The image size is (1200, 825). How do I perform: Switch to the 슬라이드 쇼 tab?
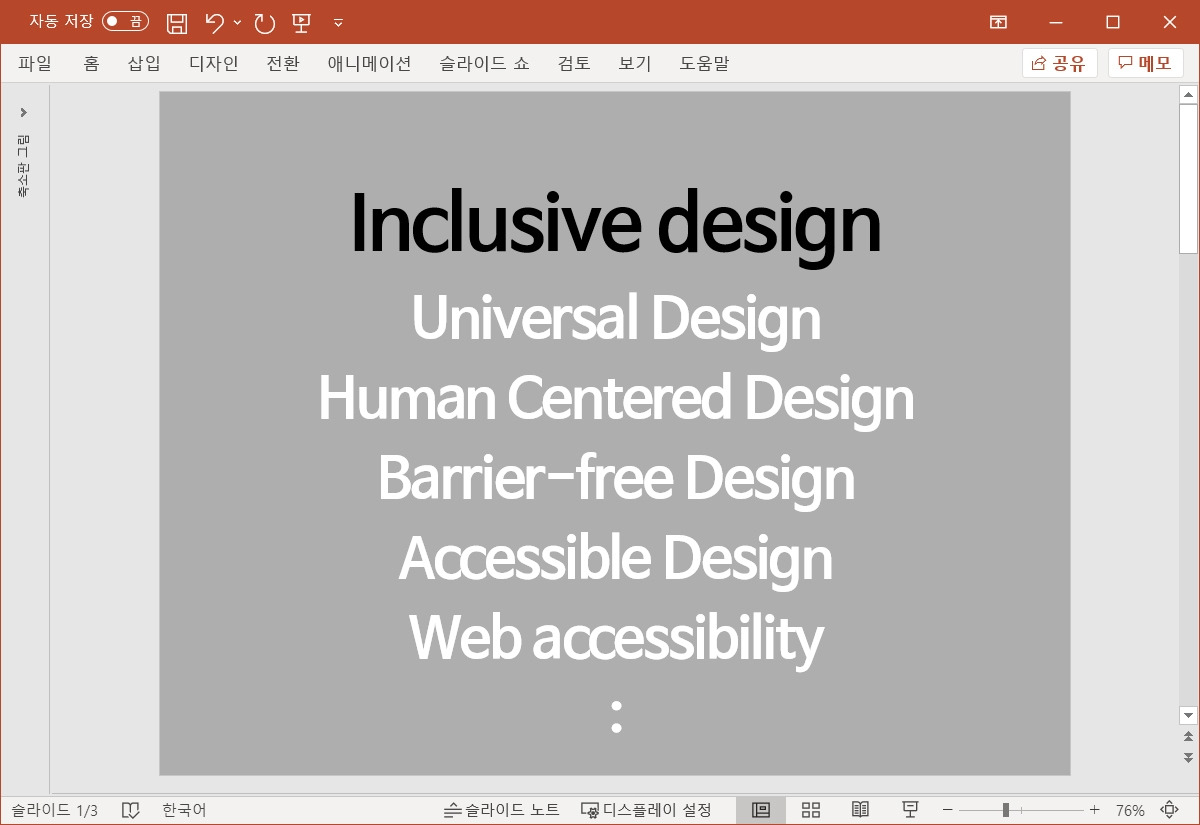pos(484,64)
